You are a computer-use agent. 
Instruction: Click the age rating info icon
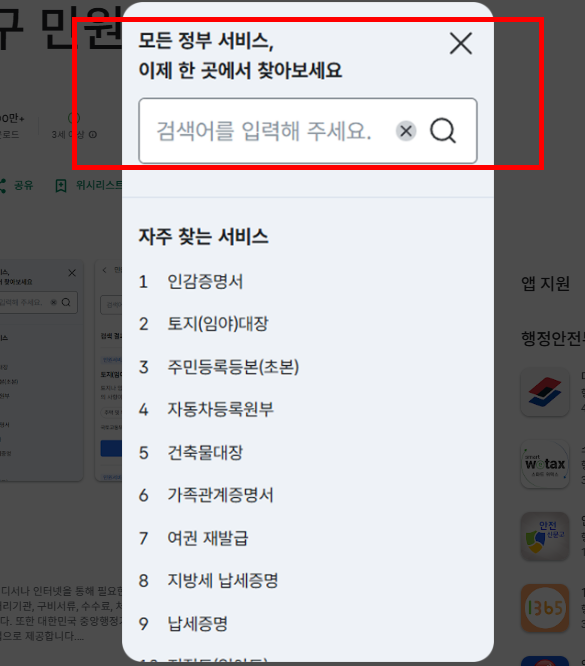[x=93, y=135]
